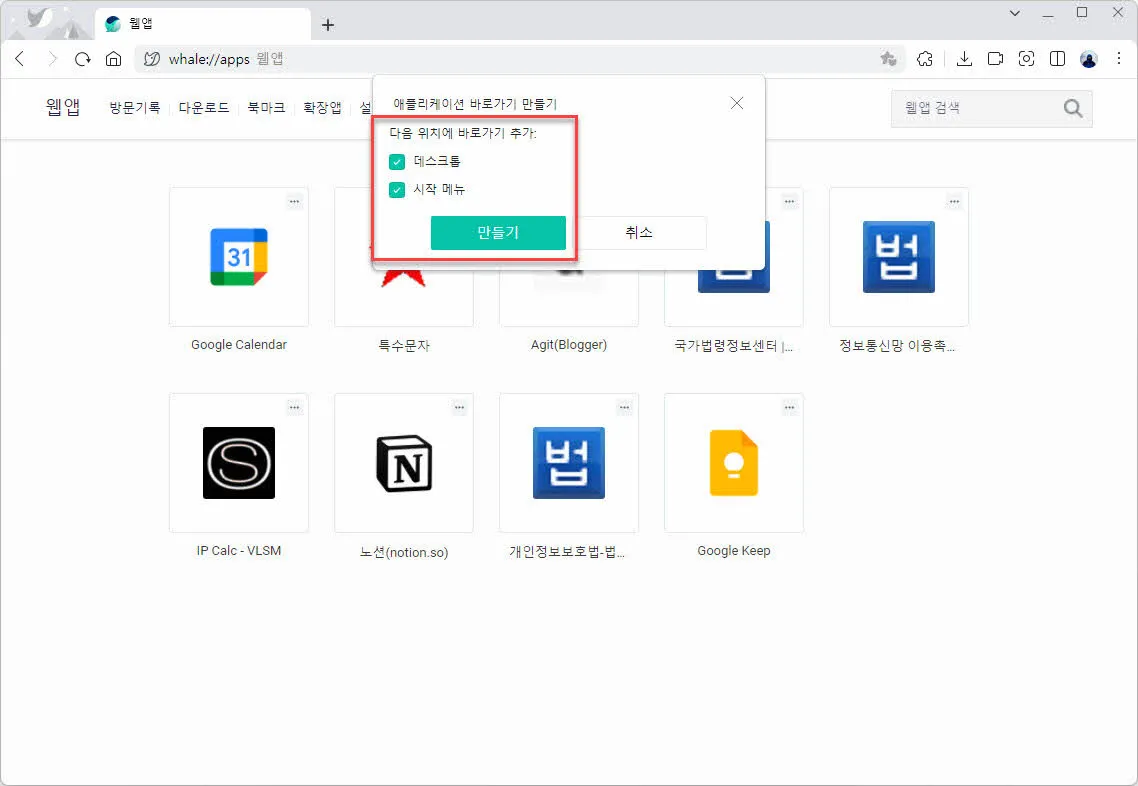Launch the 개인정보보호법 web app icon
The height and width of the screenshot is (786, 1138).
pyautogui.click(x=569, y=463)
